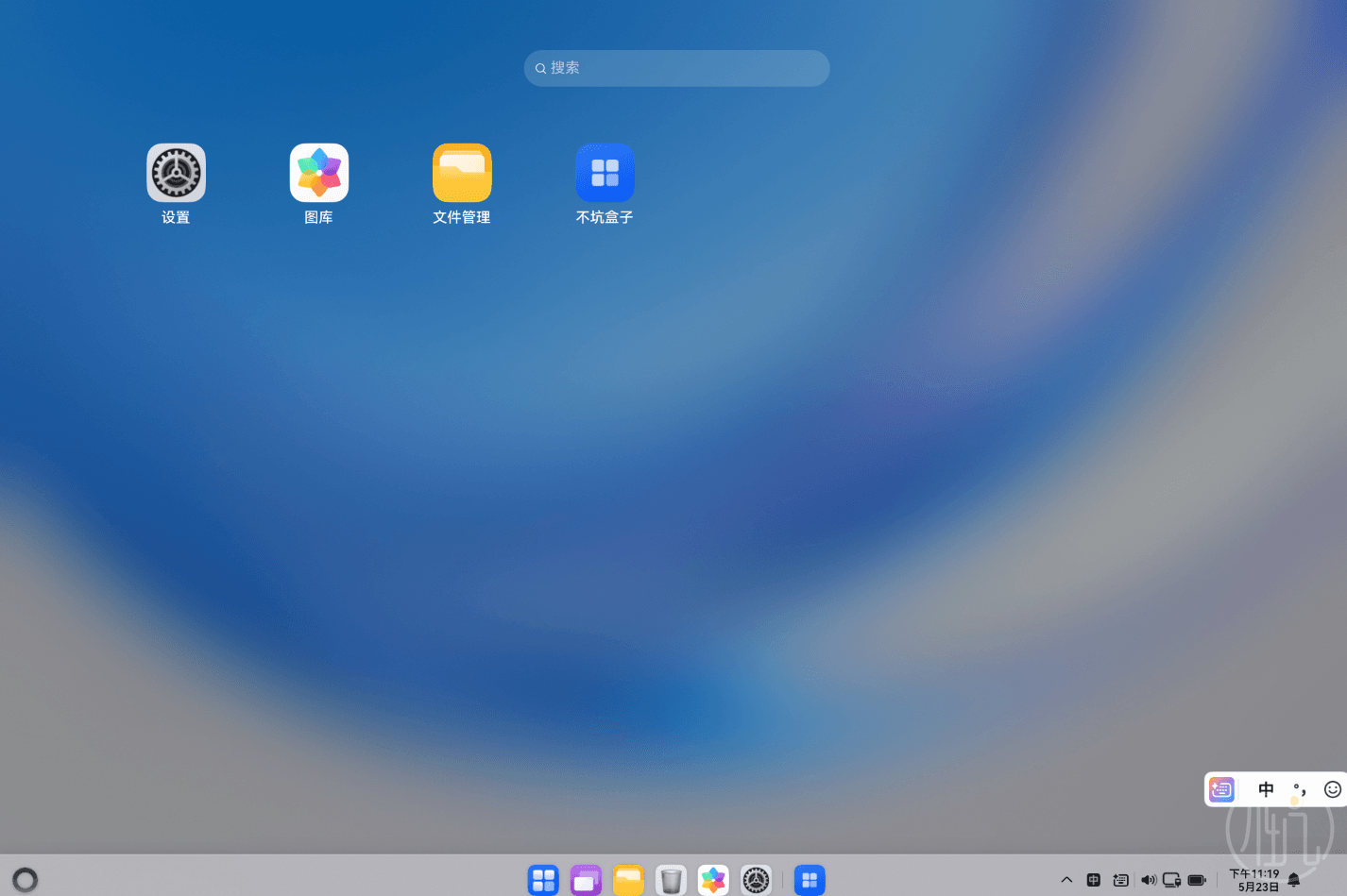The image size is (1347, 896).
Task: Click the colorful keyboard icon on input bar
Action: pyautogui.click(x=1221, y=789)
